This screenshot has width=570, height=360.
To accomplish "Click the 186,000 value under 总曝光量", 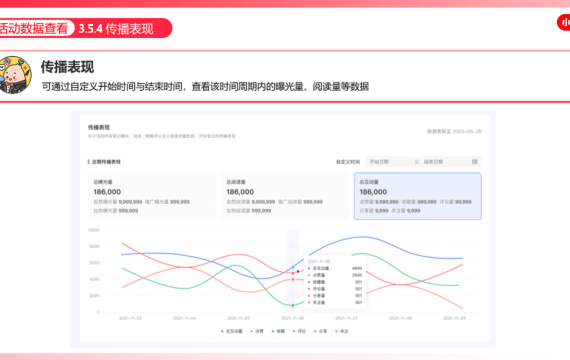I will (107, 192).
